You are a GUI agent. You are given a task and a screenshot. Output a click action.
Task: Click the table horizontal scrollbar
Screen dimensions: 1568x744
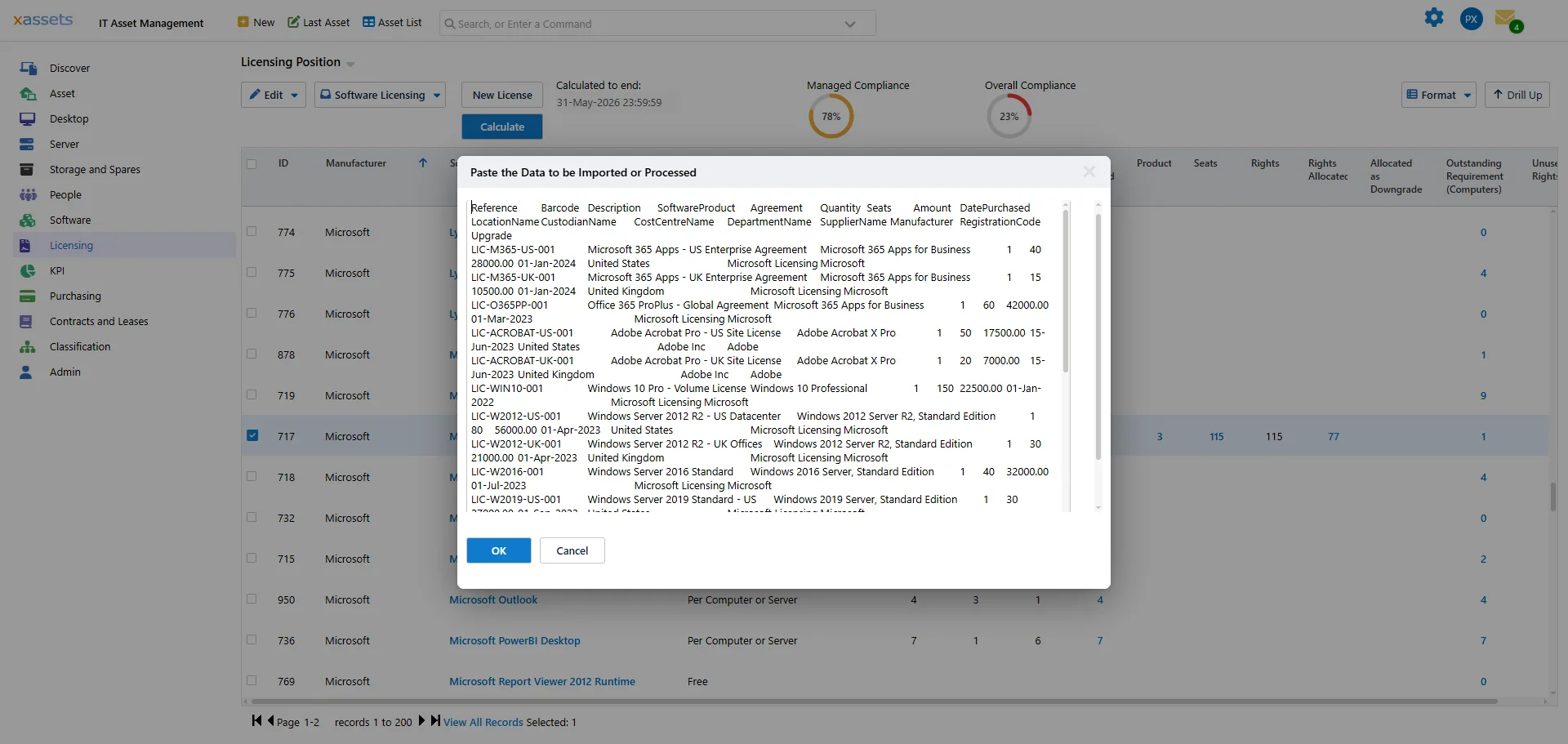pyautogui.click(x=874, y=702)
